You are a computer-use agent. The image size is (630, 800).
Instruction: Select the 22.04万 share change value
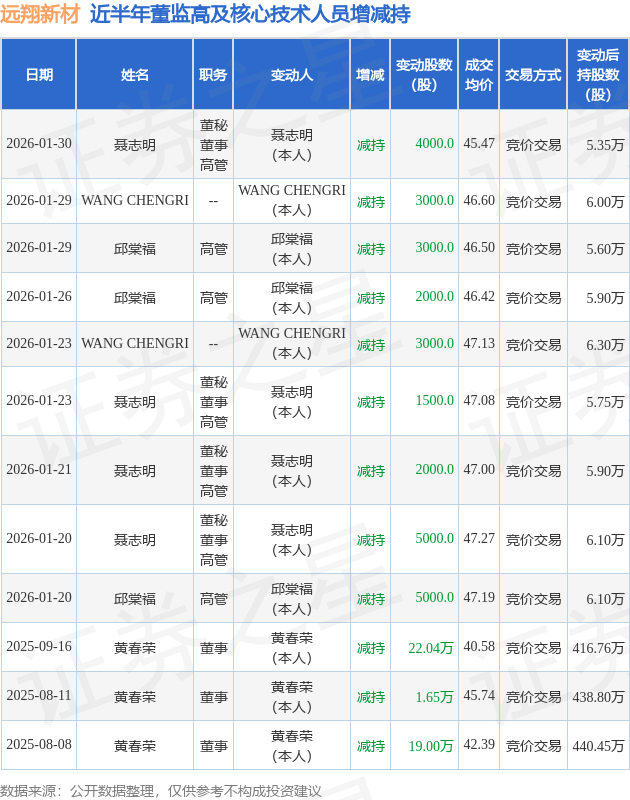pyautogui.click(x=431, y=648)
